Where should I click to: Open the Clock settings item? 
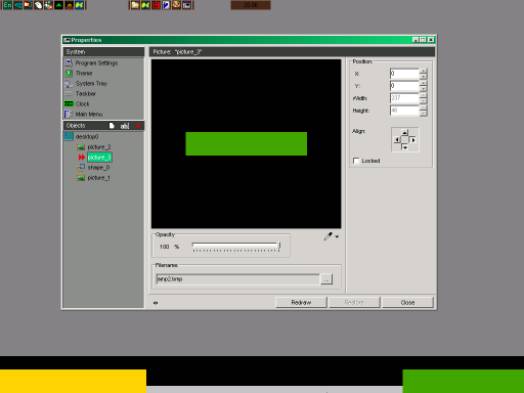tap(82, 104)
